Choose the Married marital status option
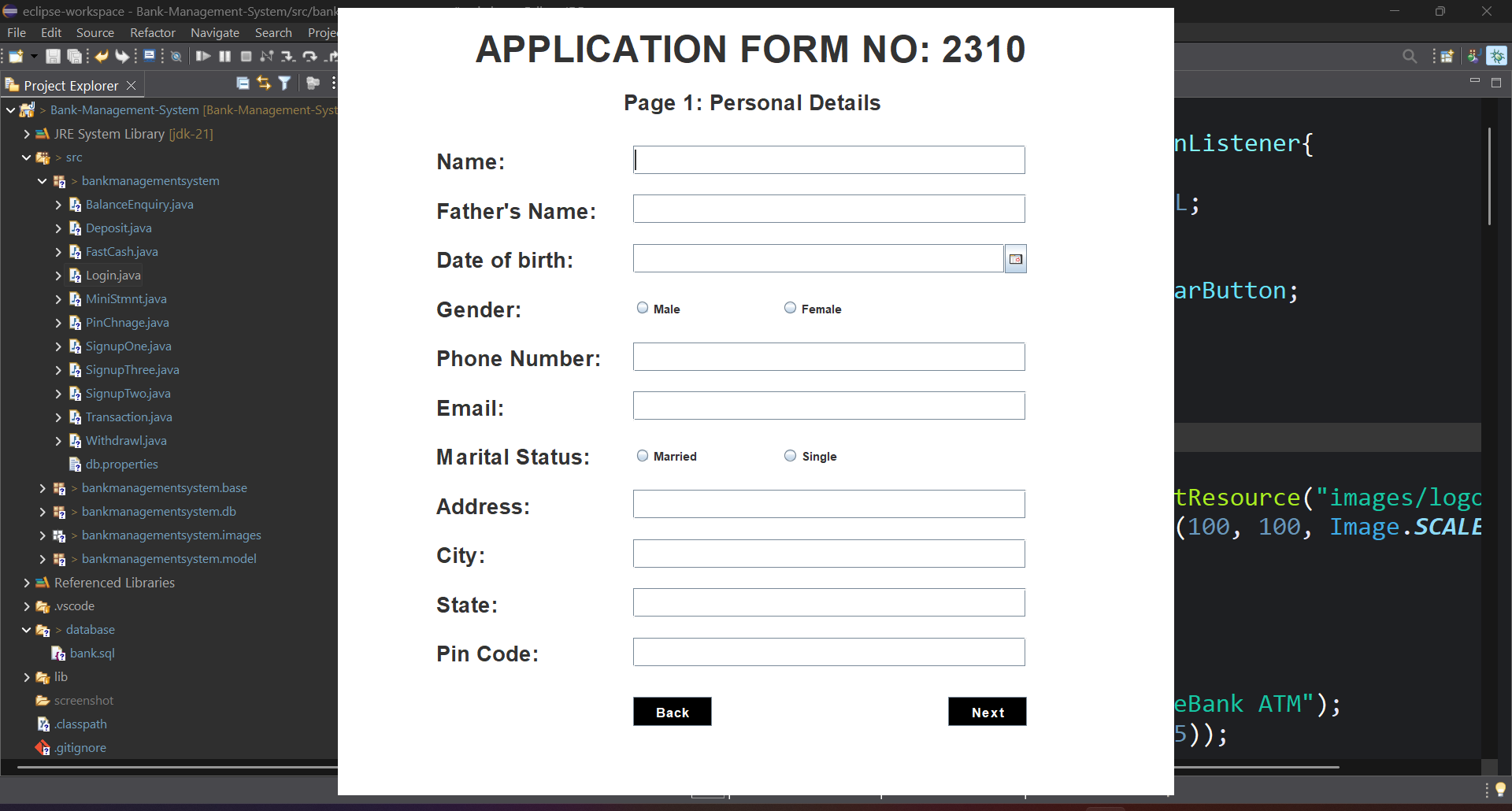The width and height of the screenshot is (1512, 811). coord(643,456)
